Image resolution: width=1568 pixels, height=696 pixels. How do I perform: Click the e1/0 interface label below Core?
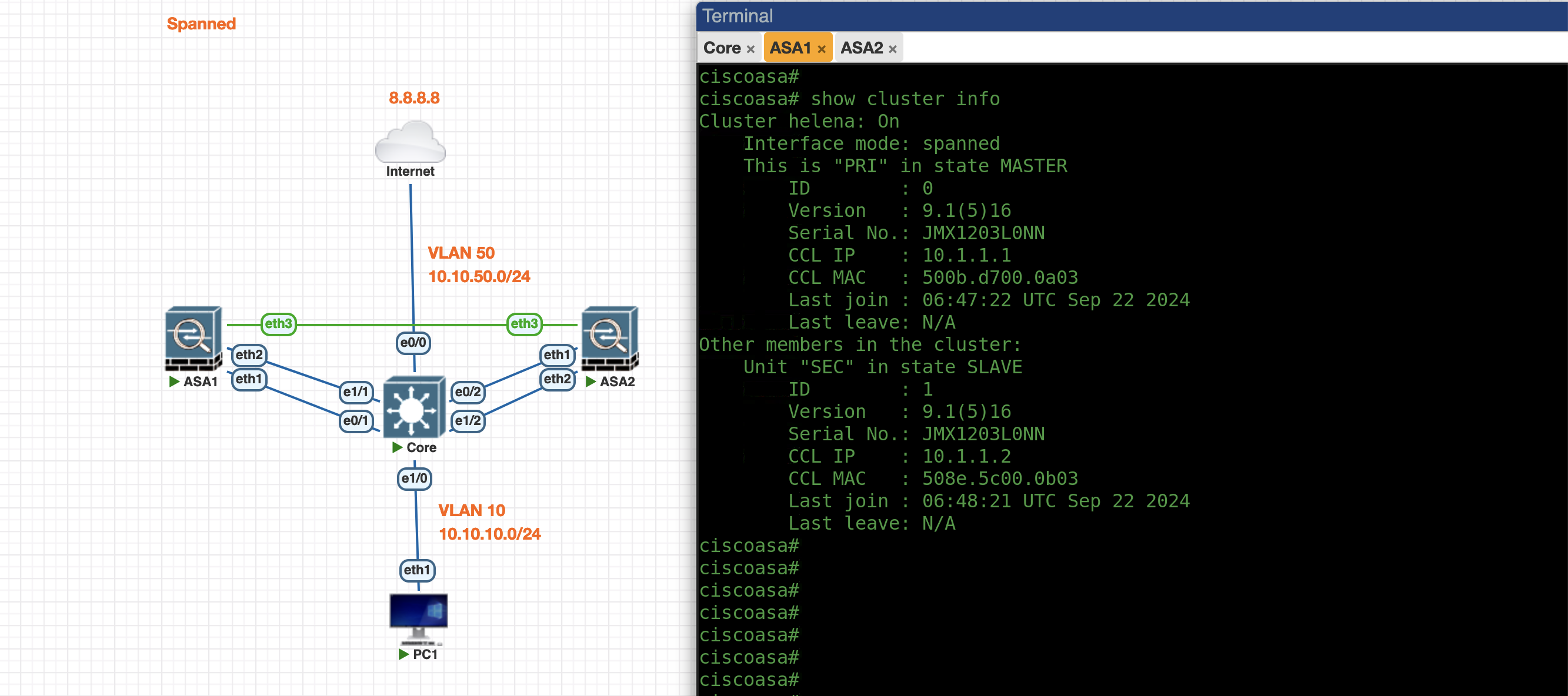415,478
